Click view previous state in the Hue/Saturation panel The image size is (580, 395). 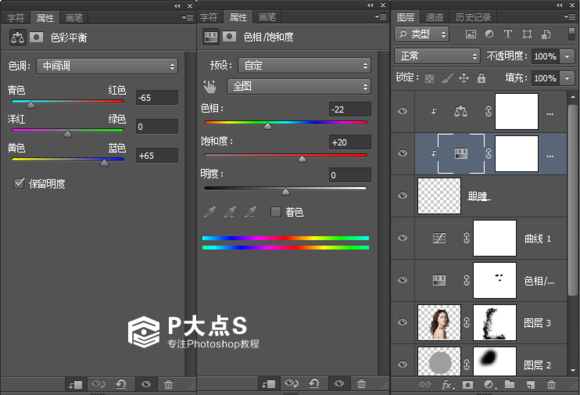291,384
